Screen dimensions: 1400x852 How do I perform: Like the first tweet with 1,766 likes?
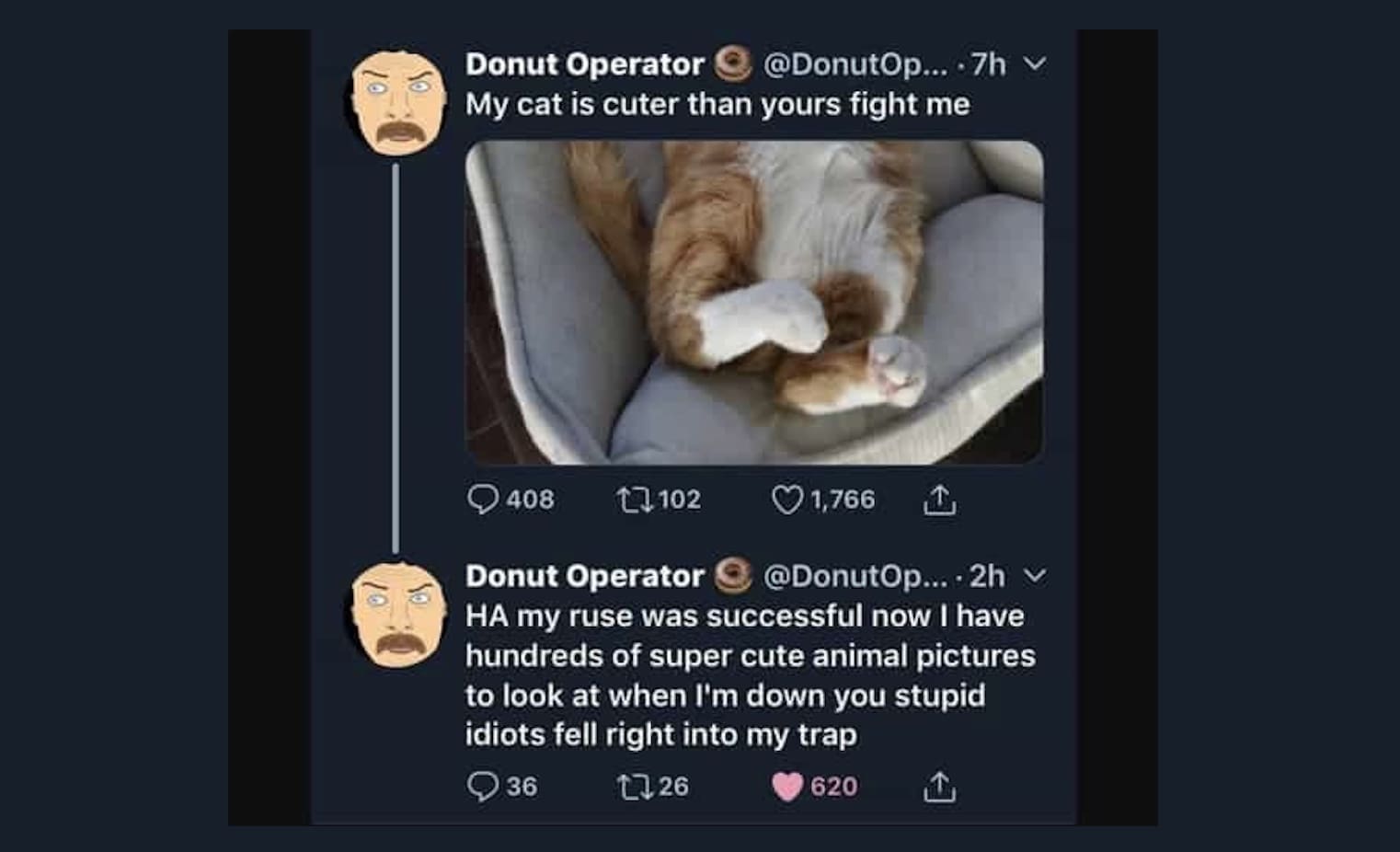point(786,500)
